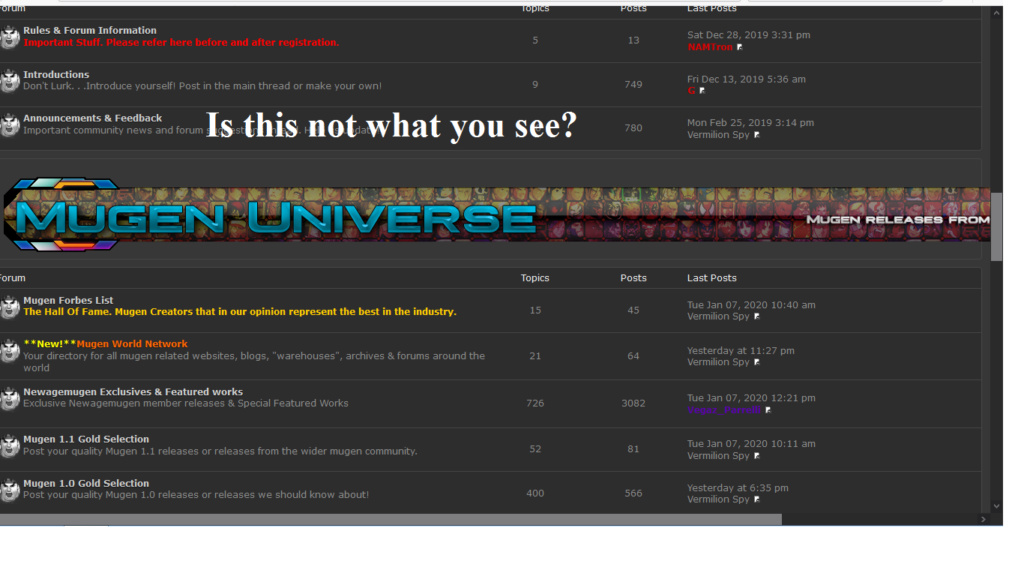
Task: View latest post icon in Mugen 1.0 Gold row
Action: point(757,500)
